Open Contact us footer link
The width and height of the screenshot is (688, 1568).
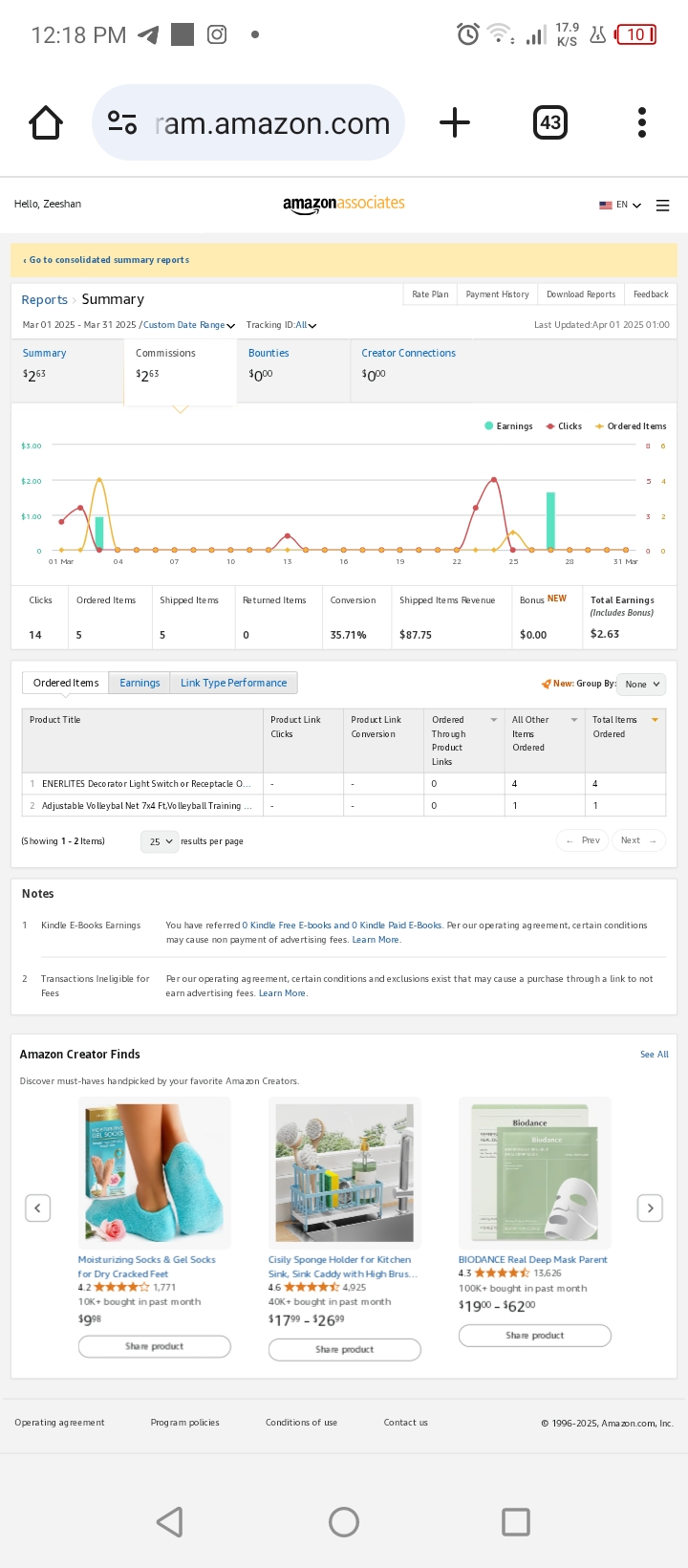click(x=406, y=1423)
